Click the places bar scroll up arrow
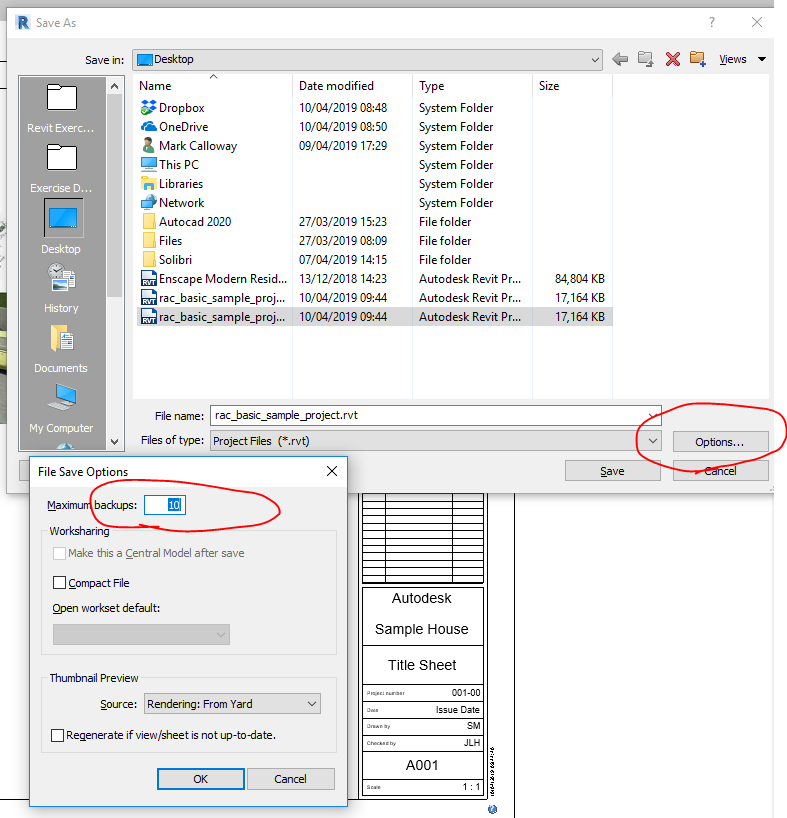 pyautogui.click(x=115, y=86)
